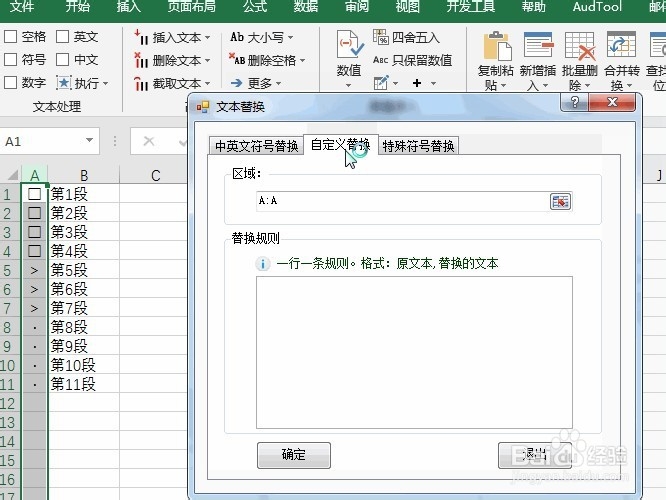Screen dimensions: 666x500
Task: Click the plus sign icon in the ribbon
Action: 417,83
